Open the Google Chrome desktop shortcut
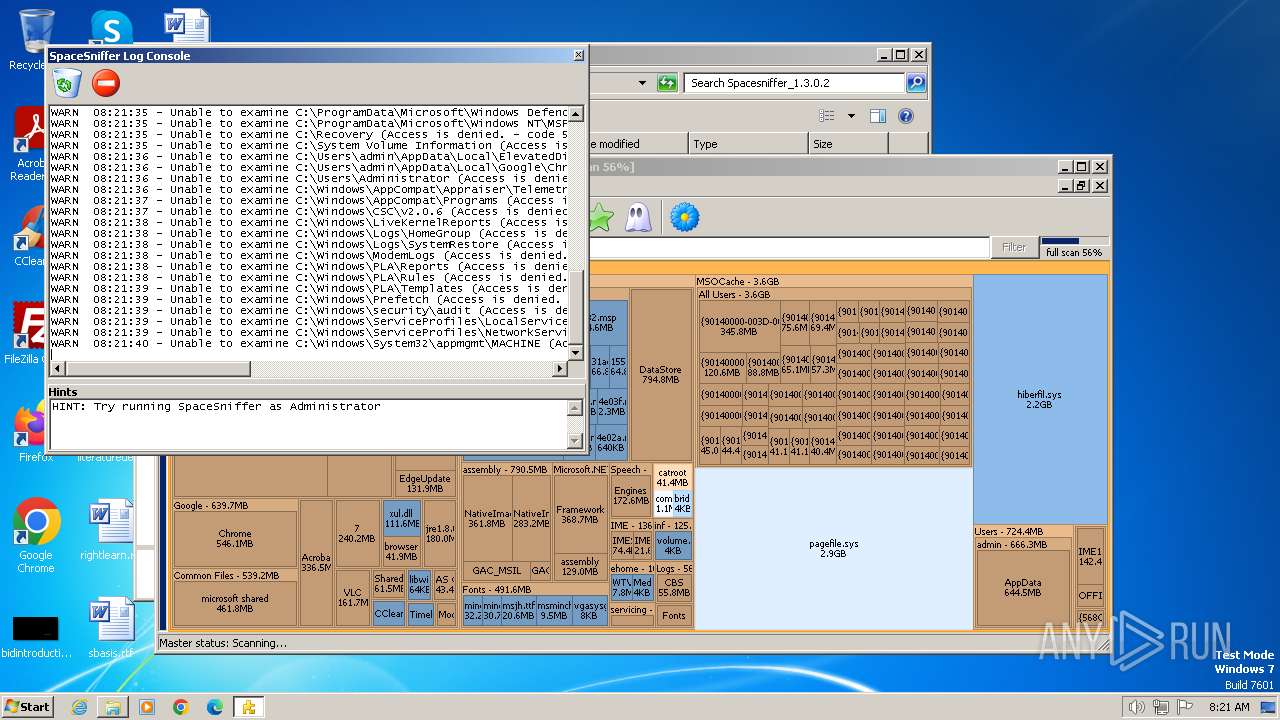 36,536
